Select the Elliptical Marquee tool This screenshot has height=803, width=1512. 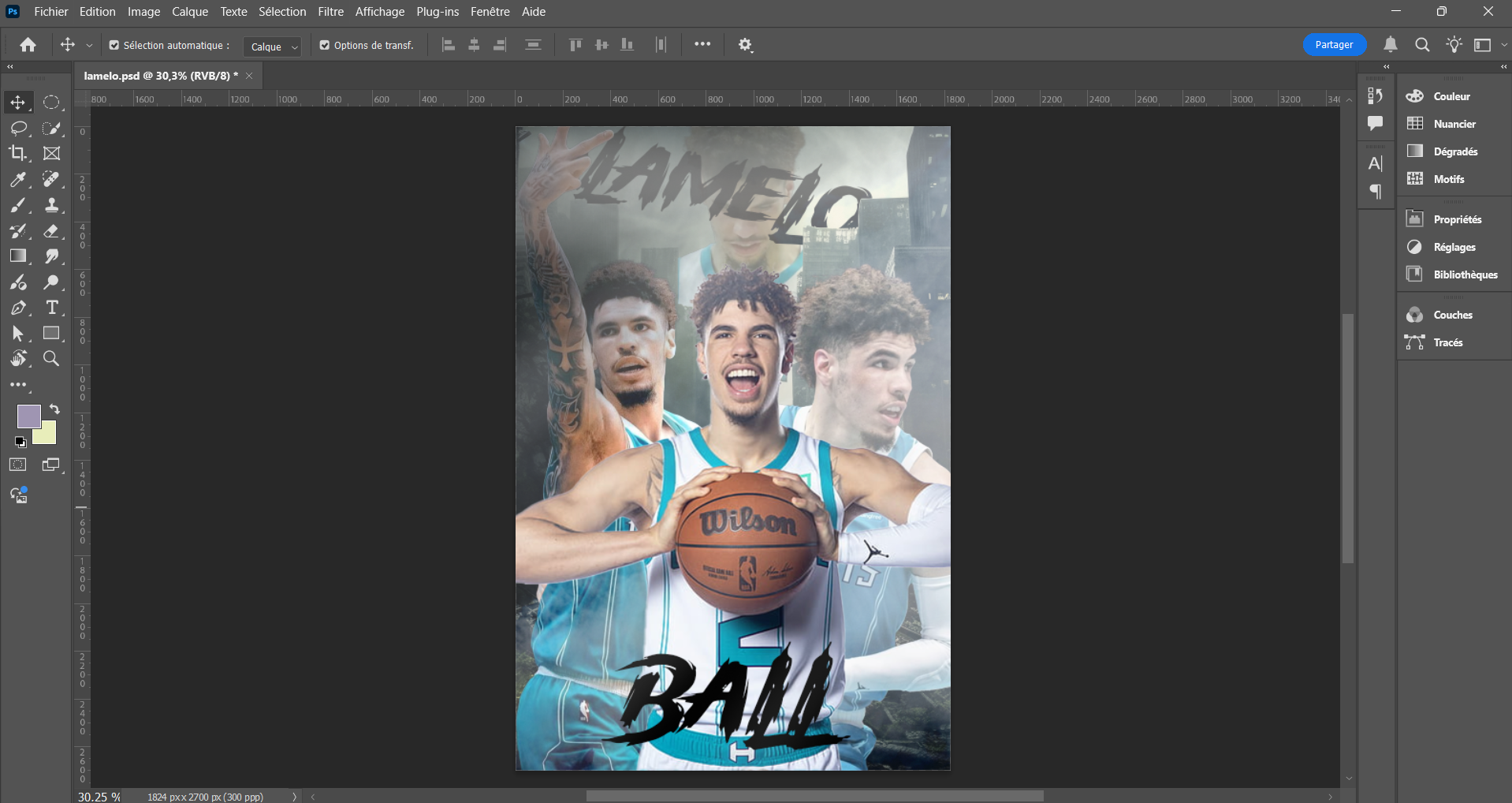pyautogui.click(x=51, y=103)
